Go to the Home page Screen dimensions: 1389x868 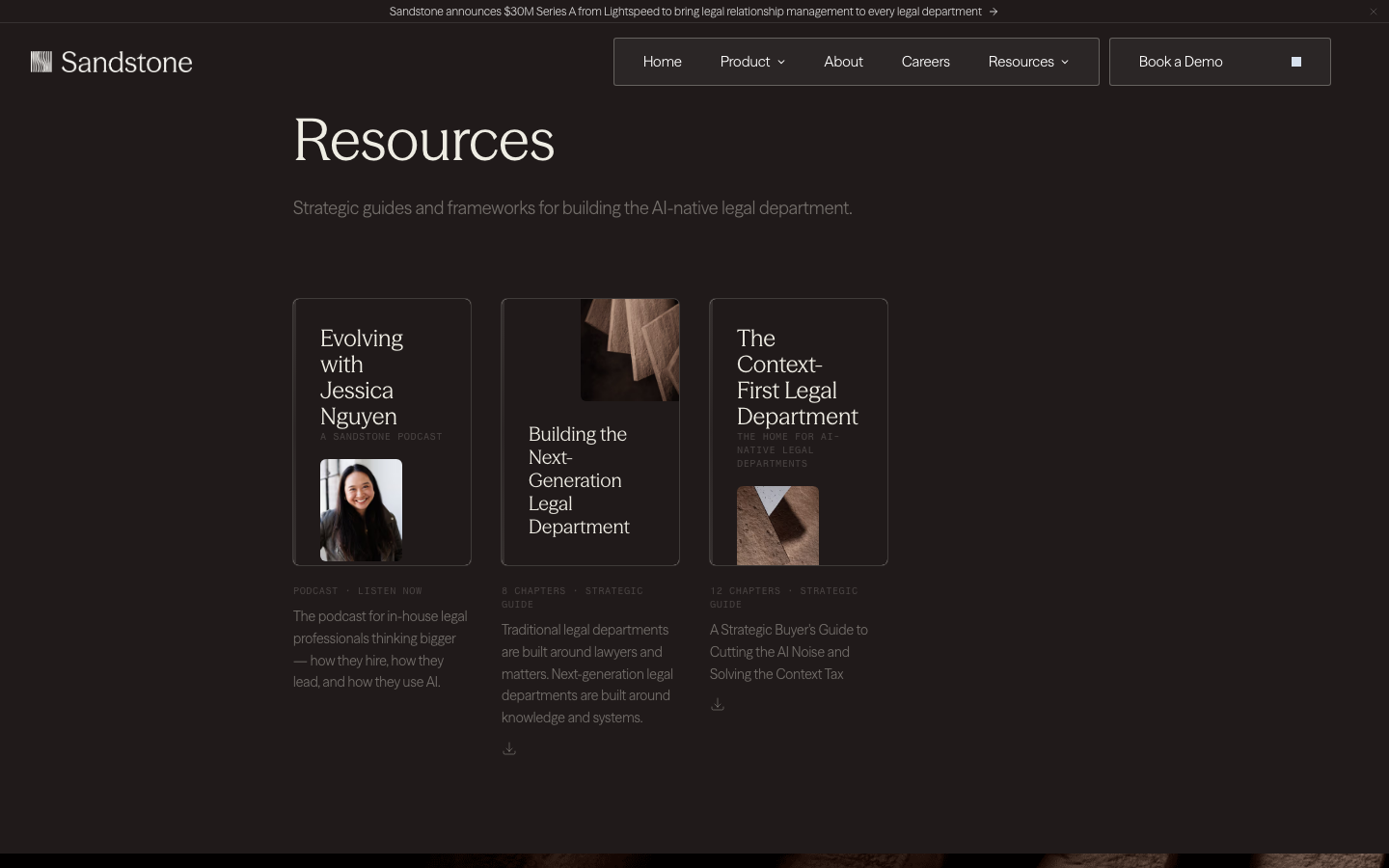(x=663, y=62)
